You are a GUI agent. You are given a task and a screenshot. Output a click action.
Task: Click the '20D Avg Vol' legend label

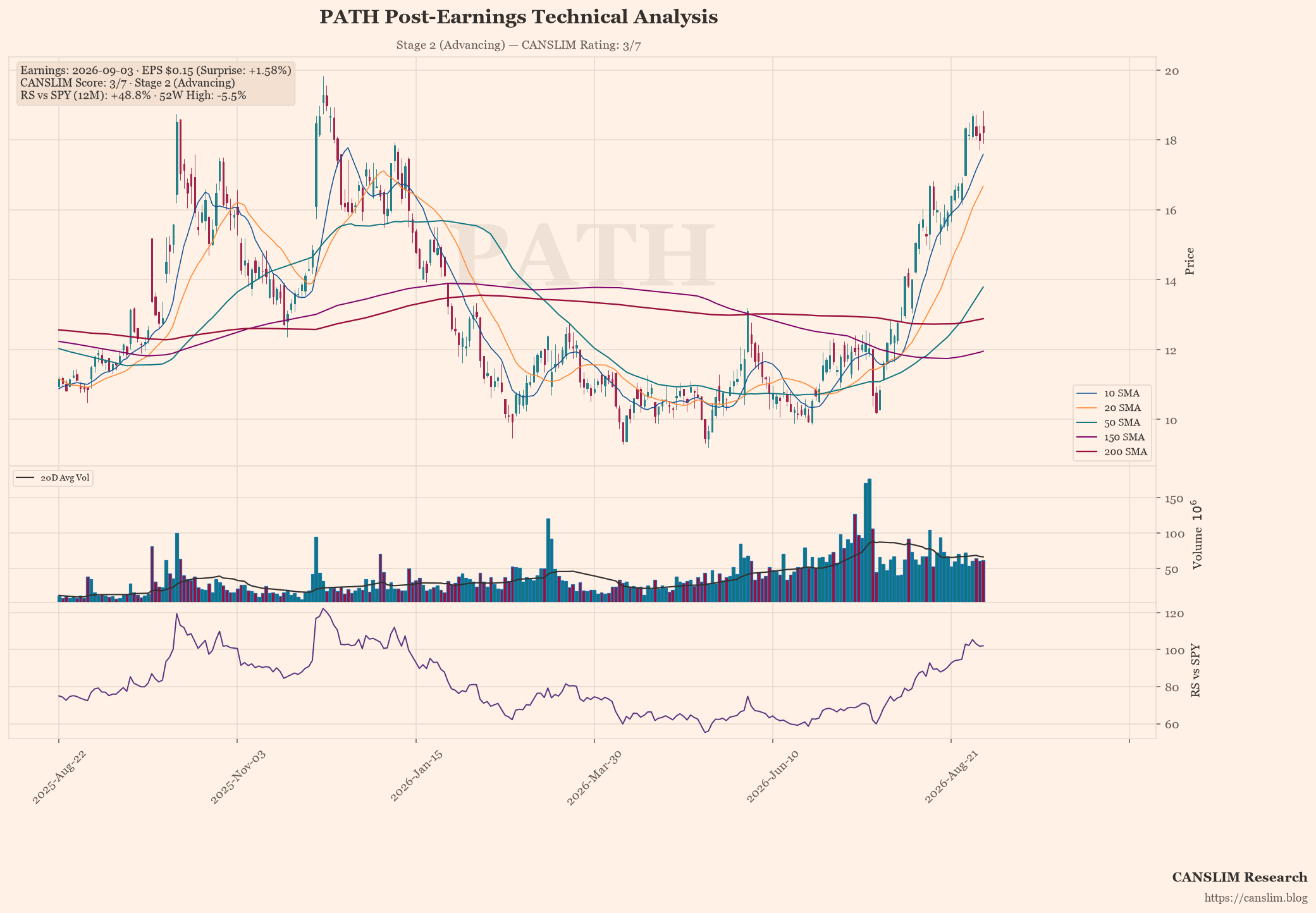point(65,478)
